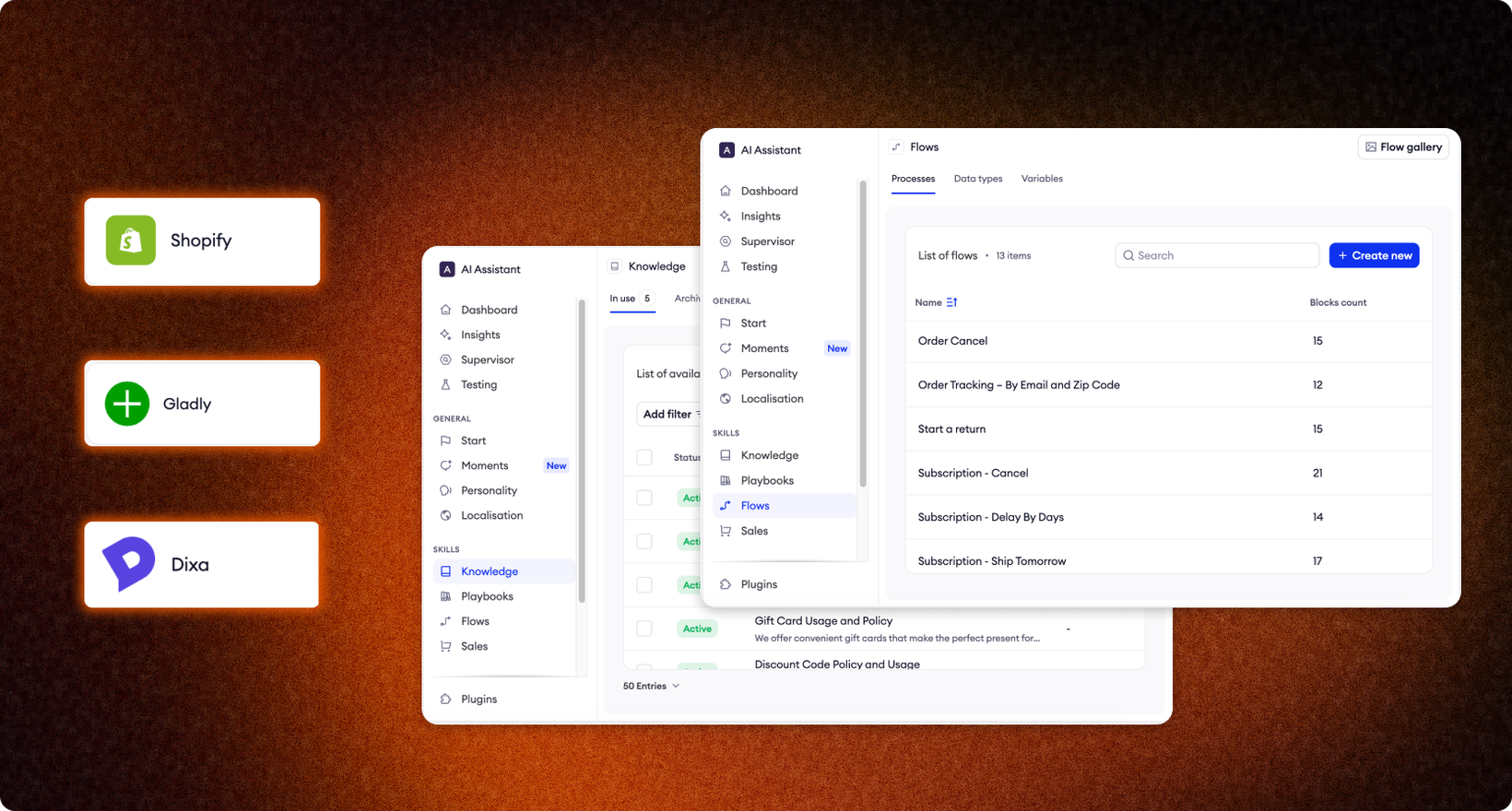Switch to the Variables tab

pyautogui.click(x=1042, y=179)
